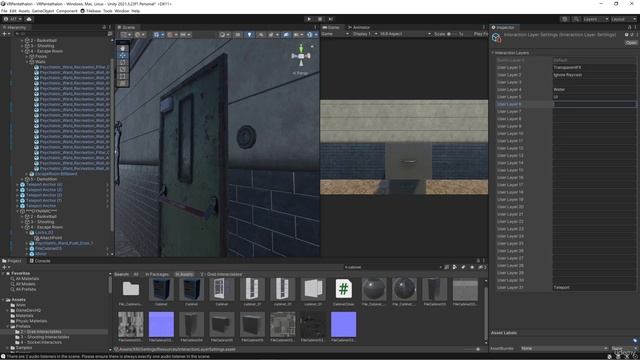Click the global search icon in toolbar

pos(576,19)
